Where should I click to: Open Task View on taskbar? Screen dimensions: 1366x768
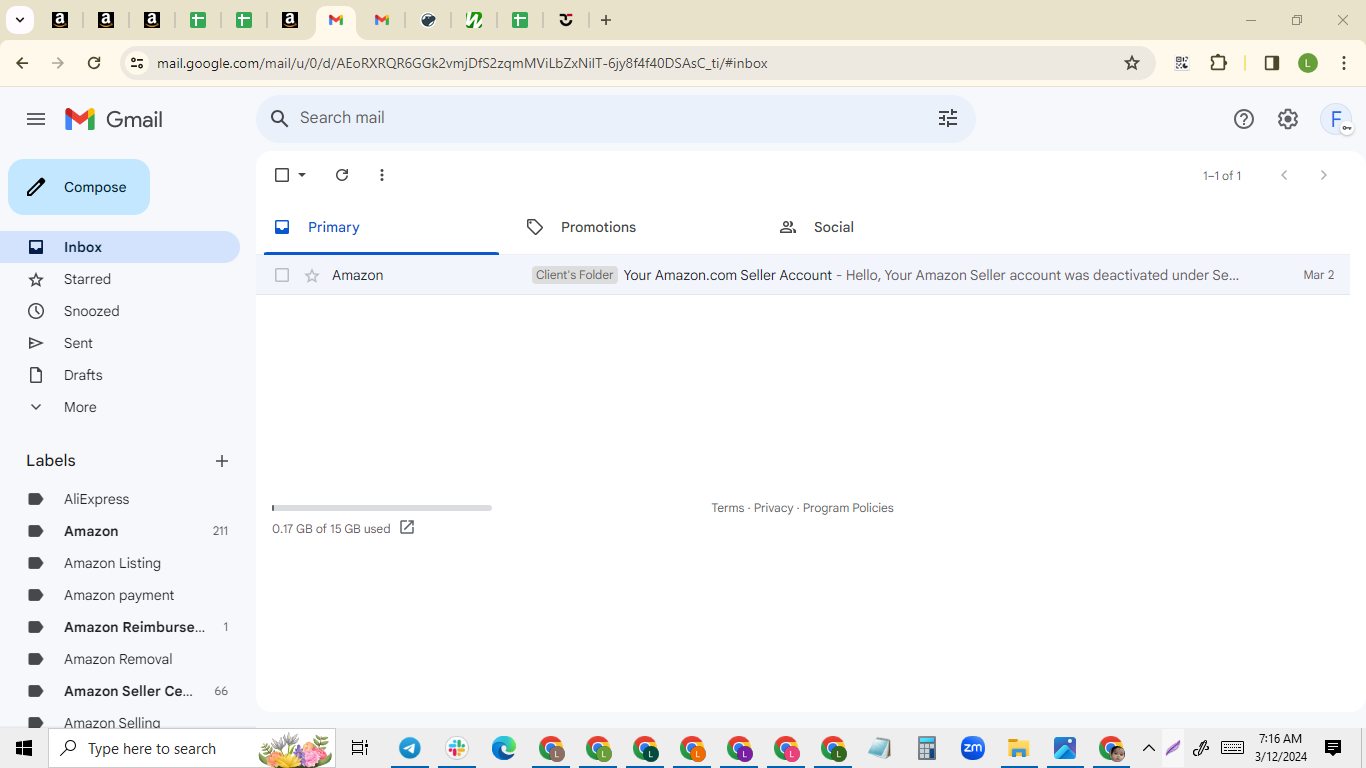point(360,748)
